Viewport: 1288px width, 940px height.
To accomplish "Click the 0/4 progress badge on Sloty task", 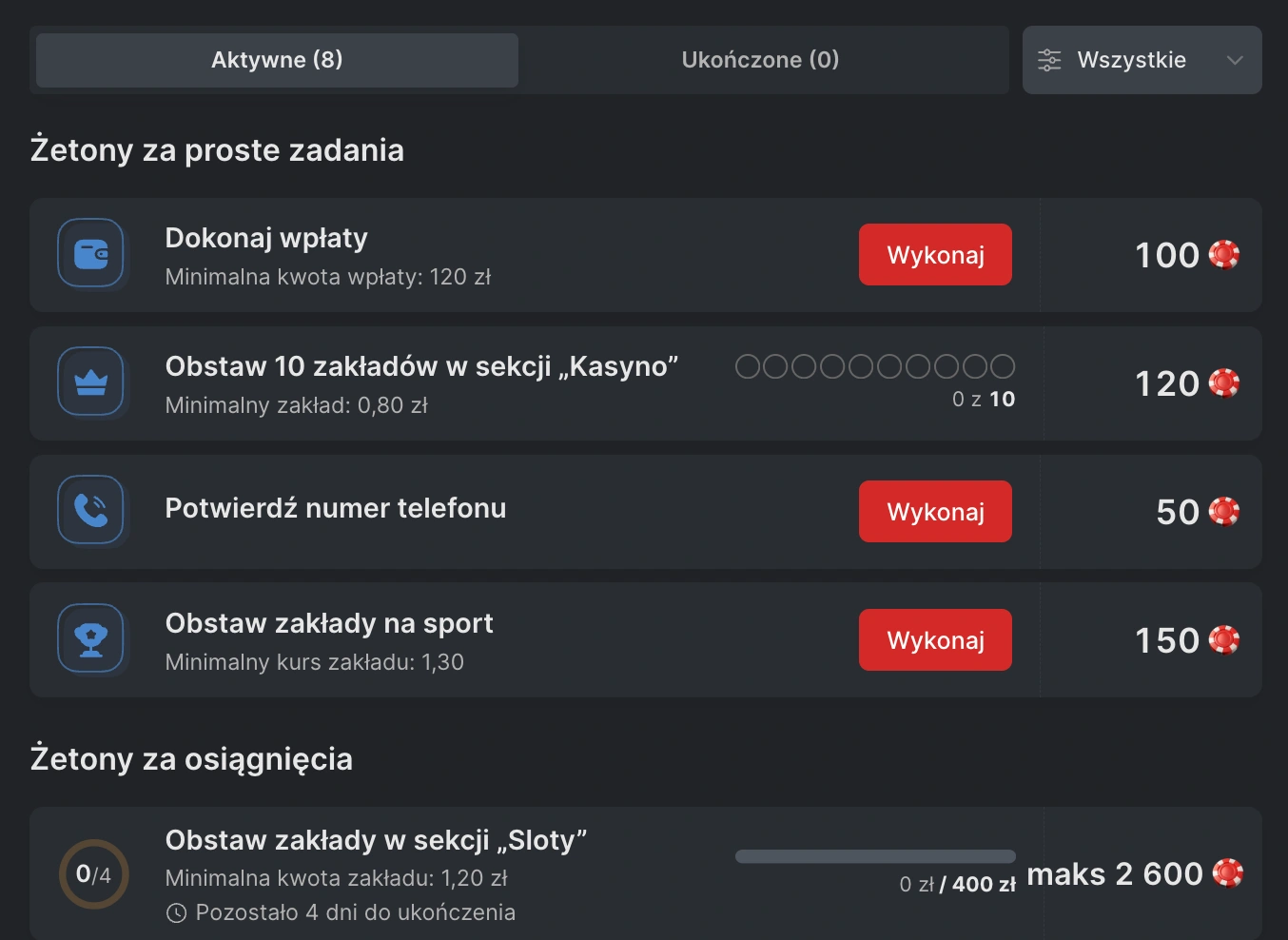I will 92,873.
